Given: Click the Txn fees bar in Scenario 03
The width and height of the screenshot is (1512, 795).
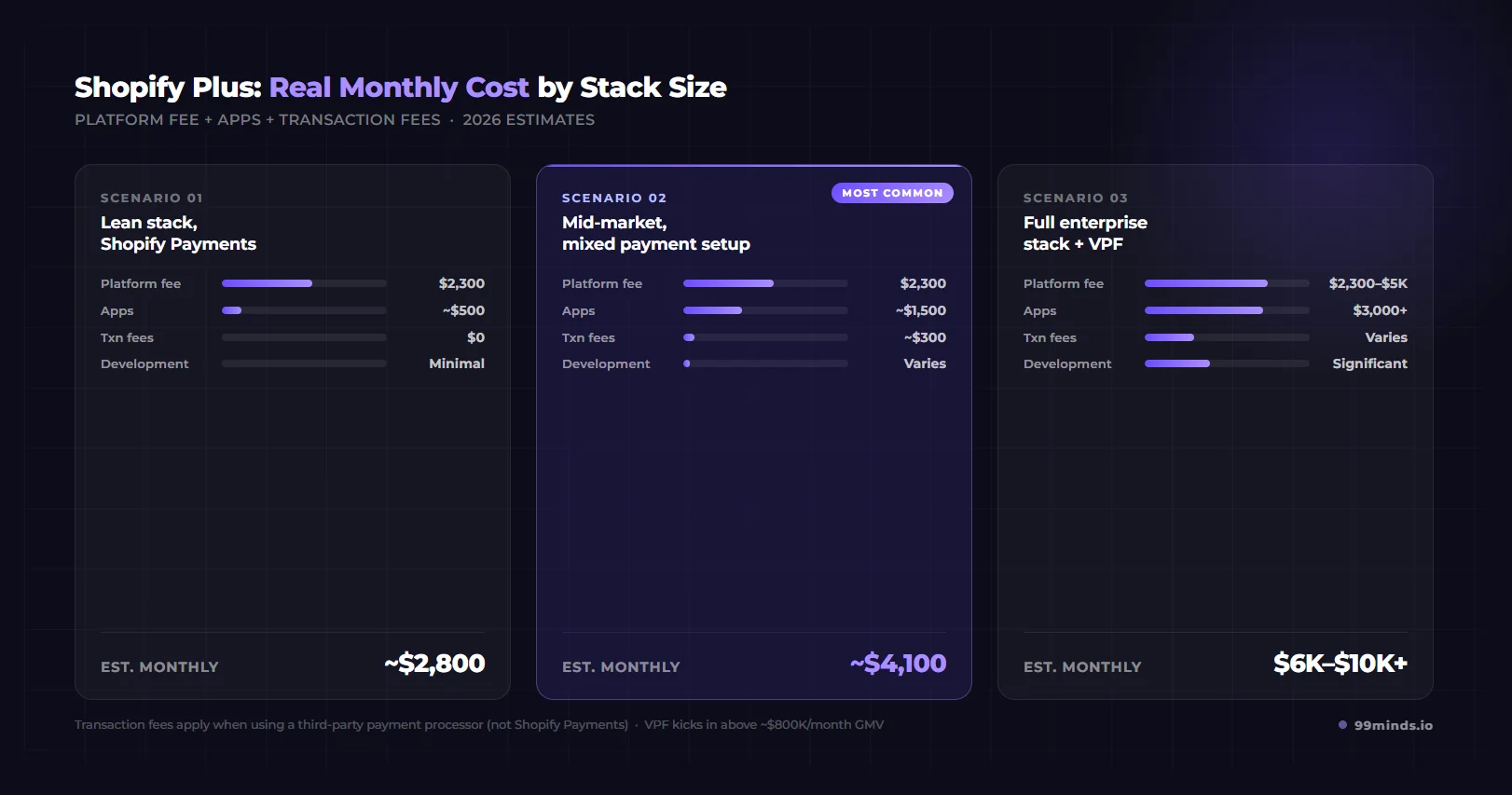Looking at the screenshot, I should (x=1227, y=337).
